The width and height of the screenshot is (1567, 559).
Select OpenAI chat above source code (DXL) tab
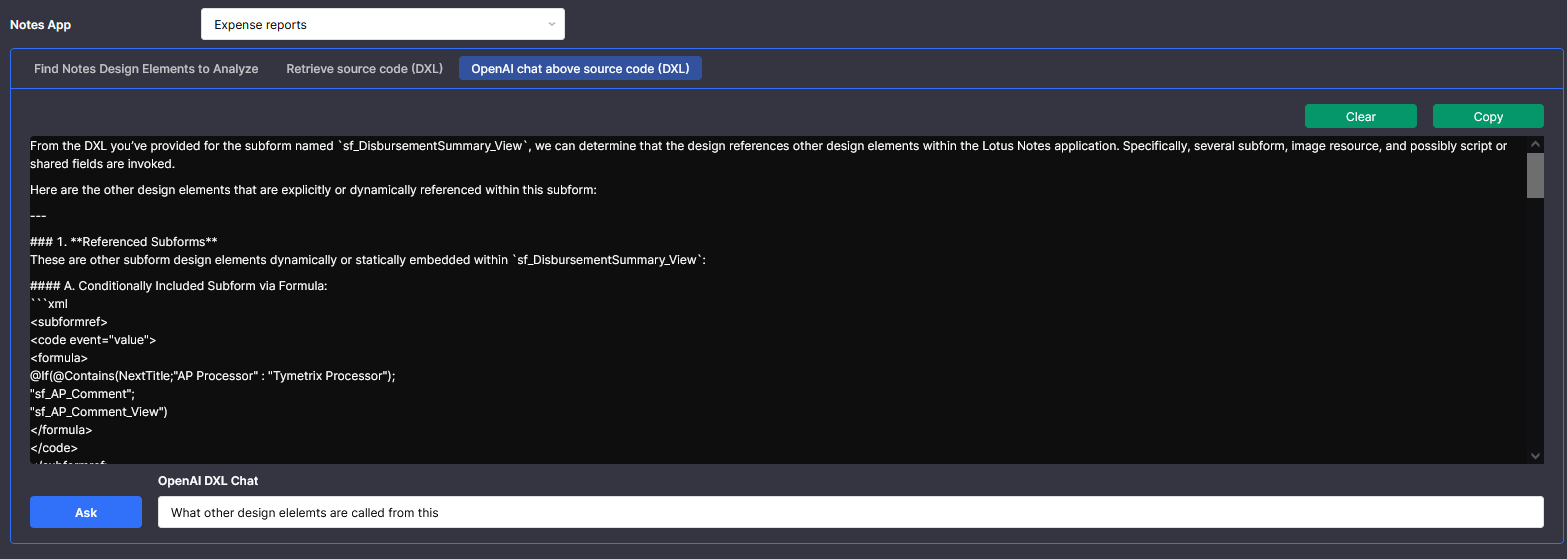tap(580, 69)
